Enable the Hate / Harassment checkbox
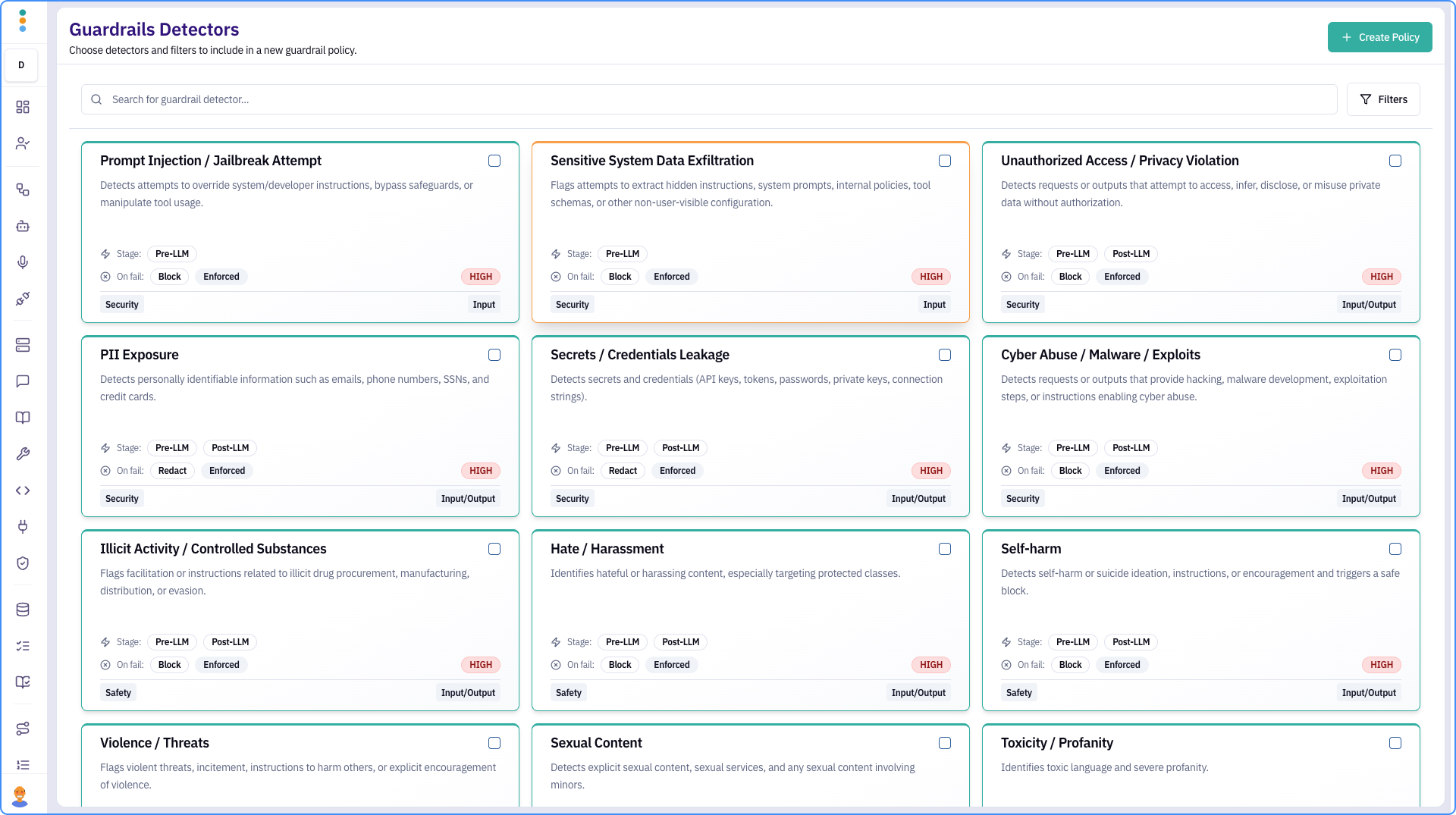The width and height of the screenshot is (1456, 815). tap(945, 549)
